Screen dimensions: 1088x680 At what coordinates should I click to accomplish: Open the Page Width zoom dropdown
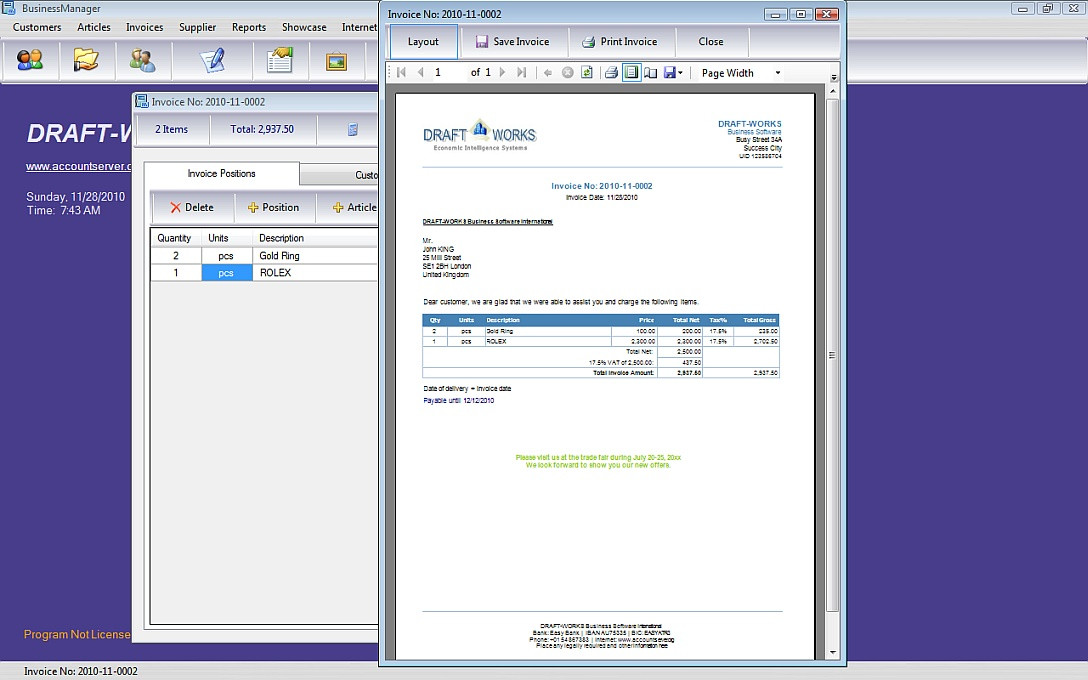[740, 73]
